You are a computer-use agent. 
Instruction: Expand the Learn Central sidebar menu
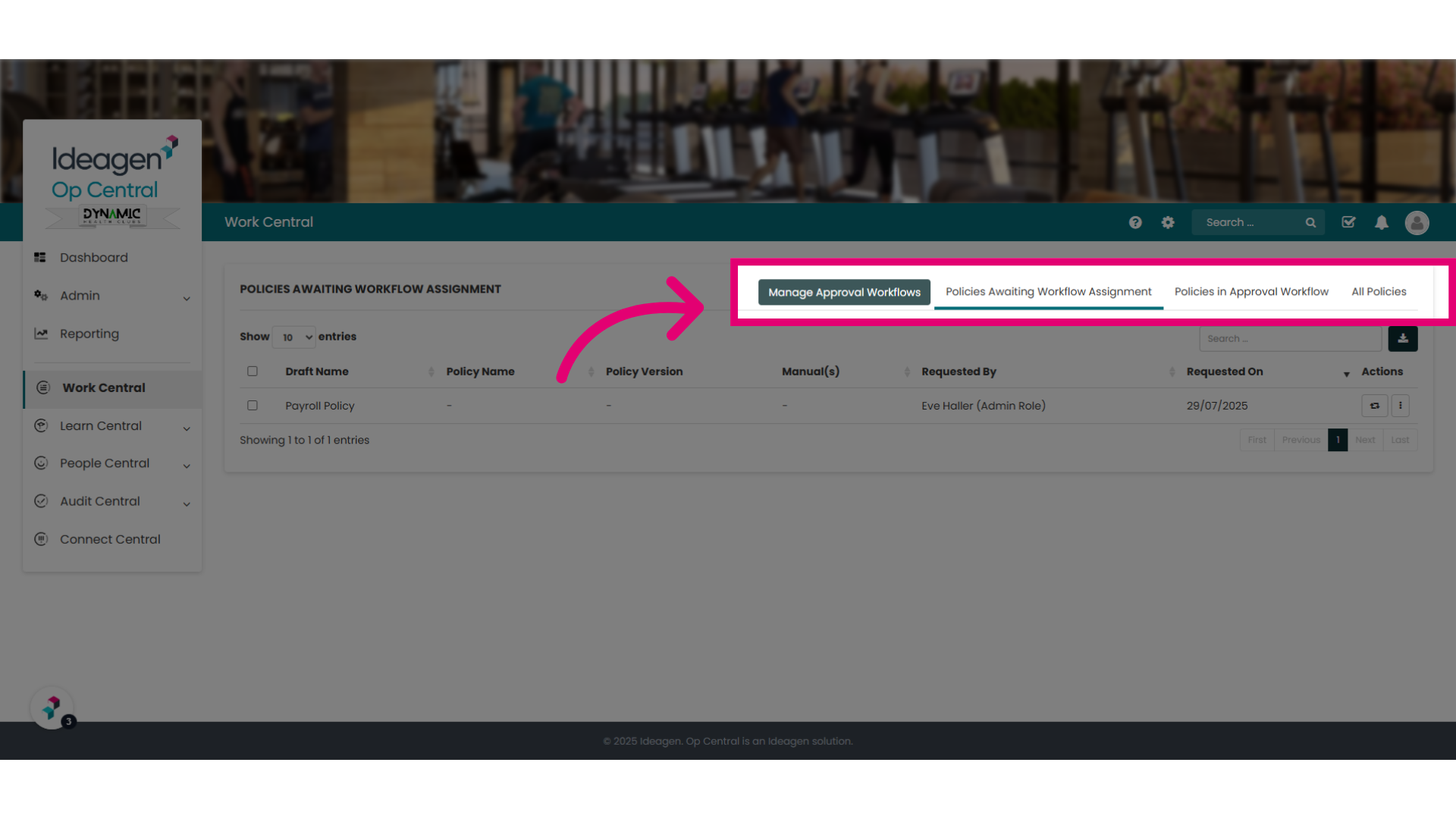[112, 426]
